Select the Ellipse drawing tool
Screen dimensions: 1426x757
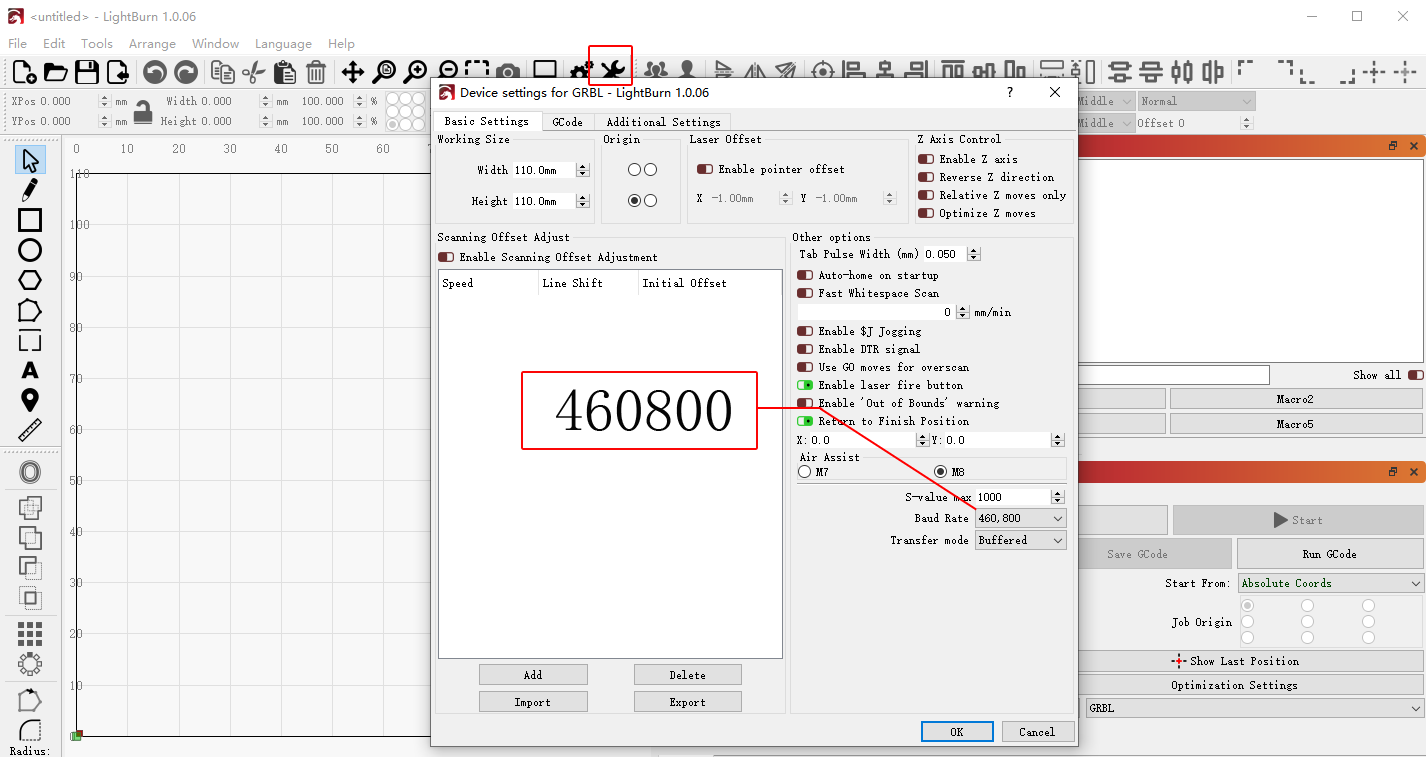pyautogui.click(x=30, y=250)
